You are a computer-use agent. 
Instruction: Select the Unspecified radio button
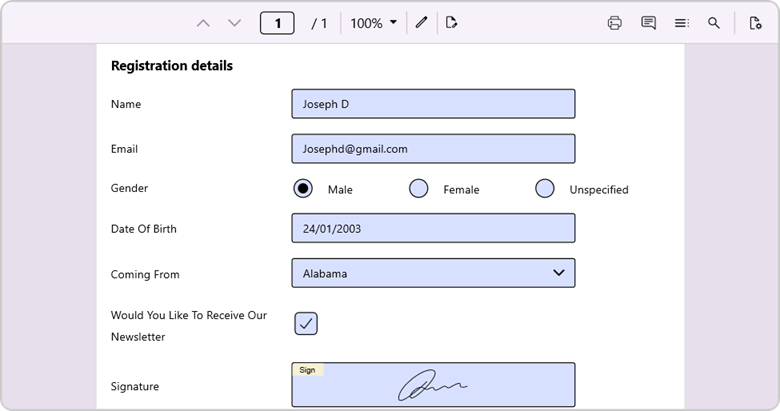tap(545, 189)
